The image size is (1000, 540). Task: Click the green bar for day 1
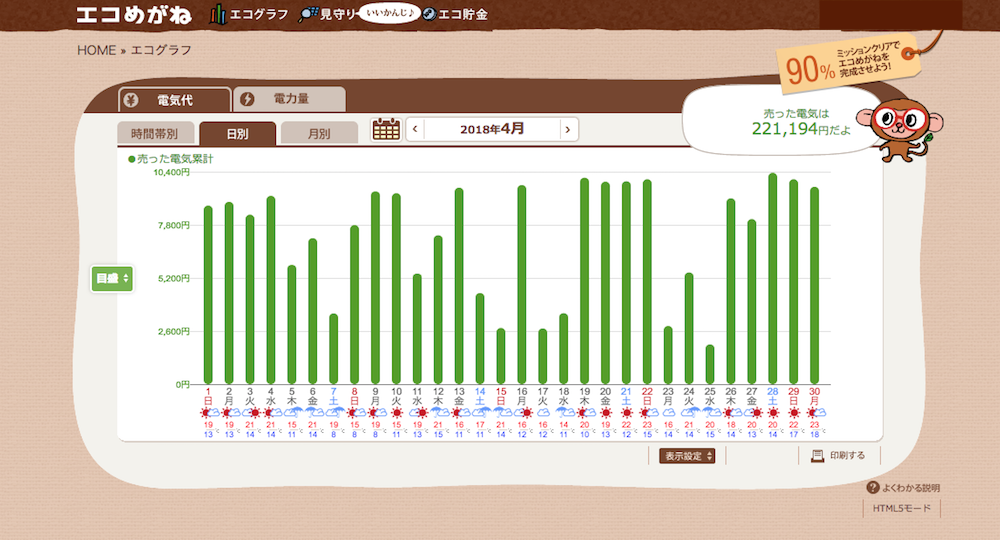(x=208, y=295)
